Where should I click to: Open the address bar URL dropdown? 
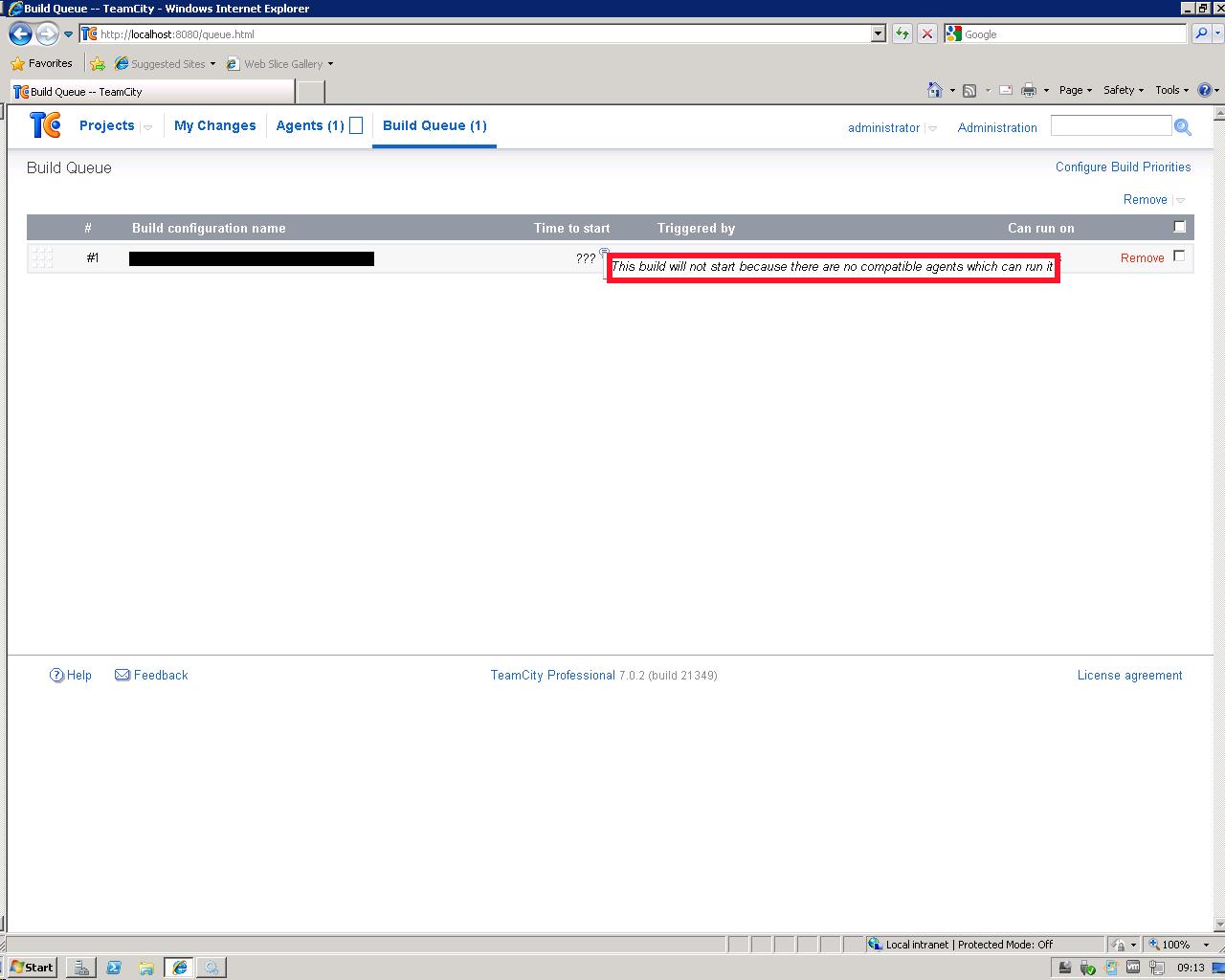879,34
